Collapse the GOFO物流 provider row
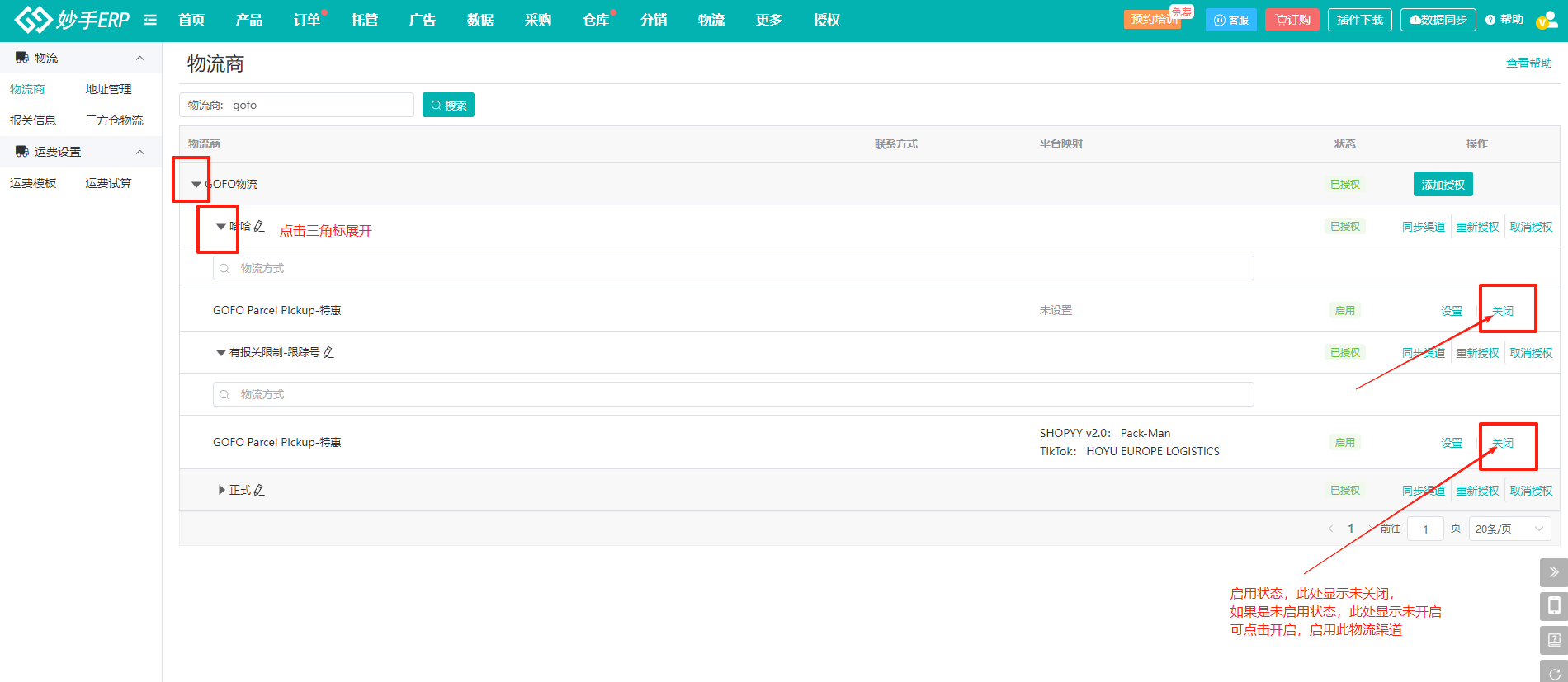The height and width of the screenshot is (682, 1568). (x=196, y=185)
